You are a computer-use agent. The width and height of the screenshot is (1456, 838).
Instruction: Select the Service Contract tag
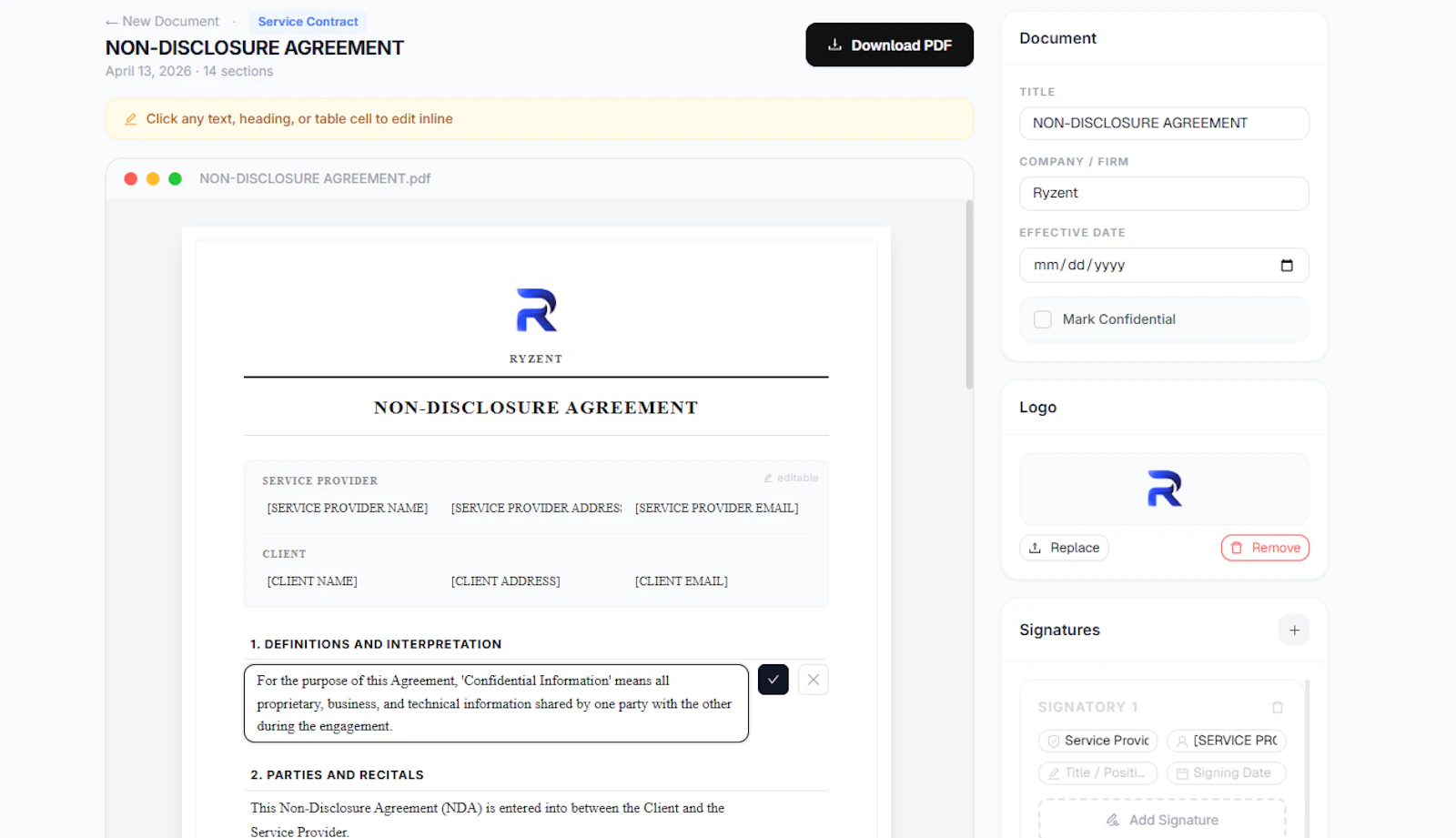click(x=308, y=21)
